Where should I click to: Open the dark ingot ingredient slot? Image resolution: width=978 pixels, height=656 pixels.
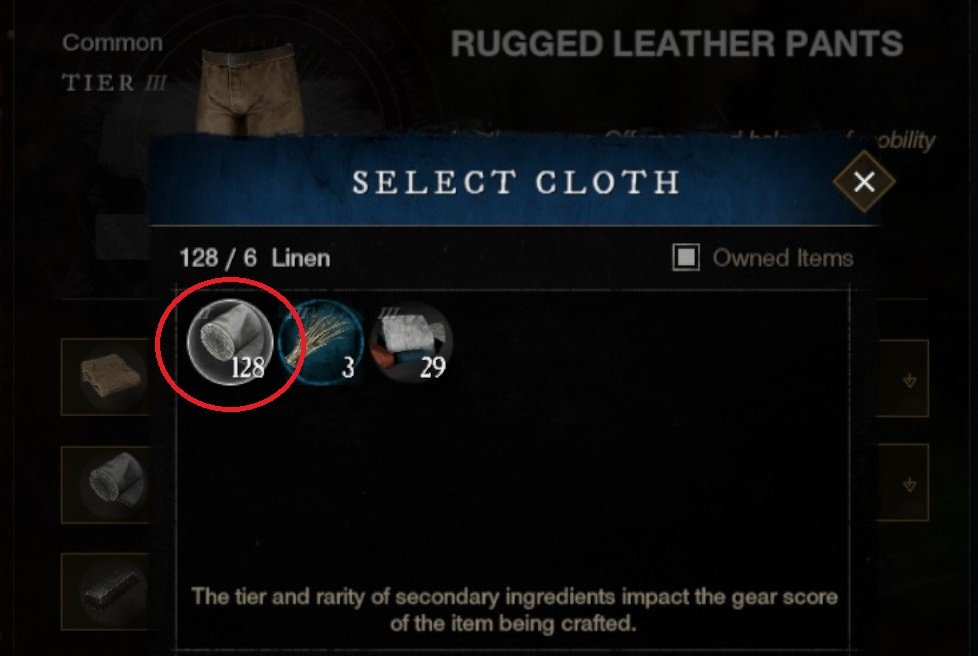tap(106, 591)
